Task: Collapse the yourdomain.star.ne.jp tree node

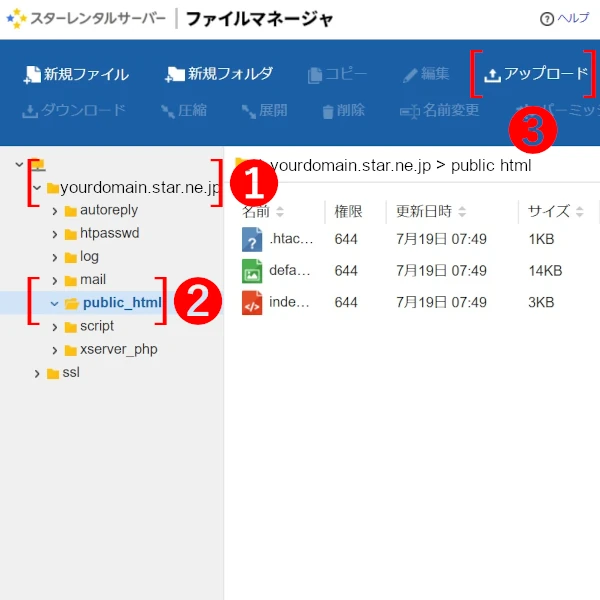Action: coord(37,188)
